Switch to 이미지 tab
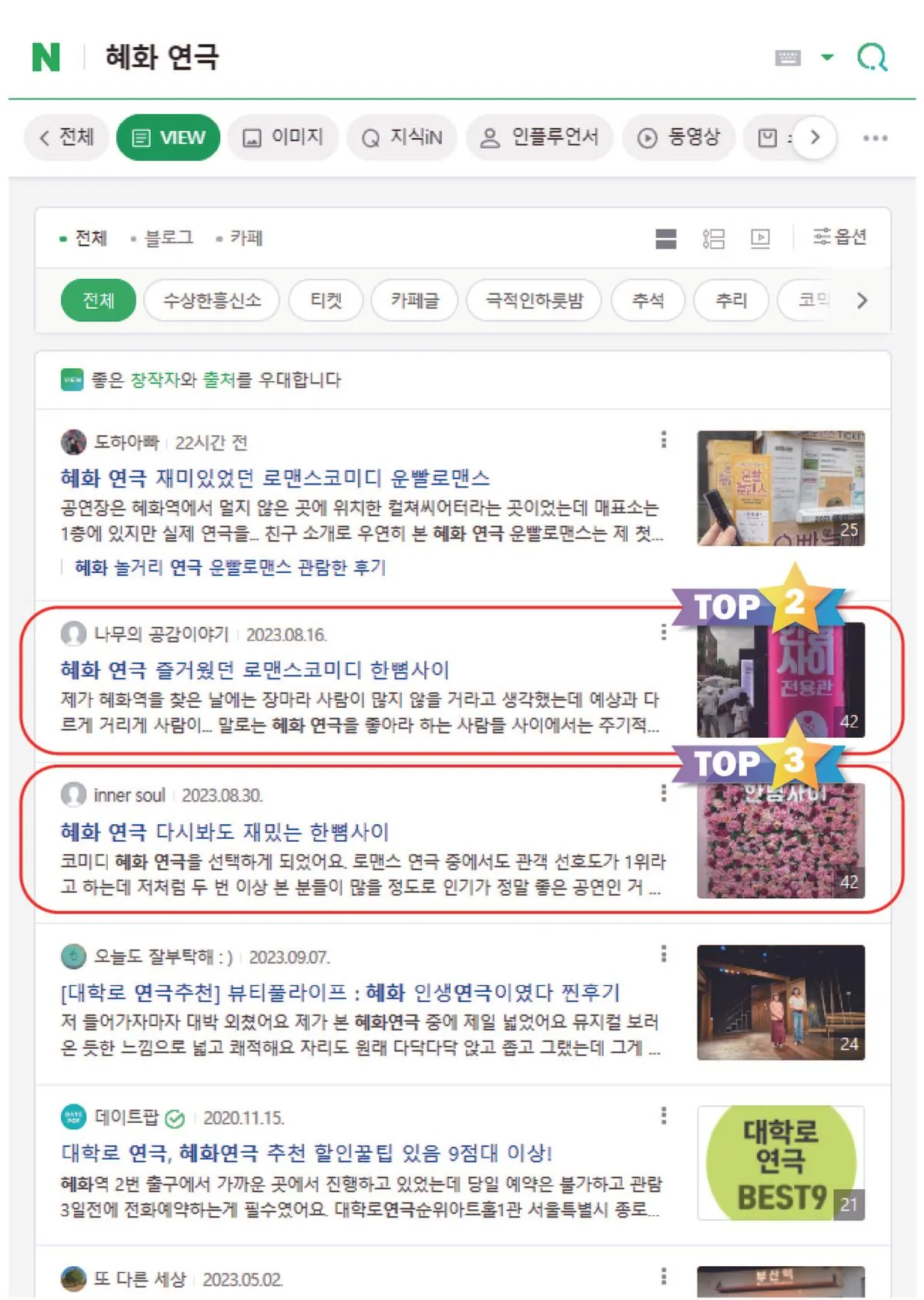This screenshot has height=1300, width=924. coord(283,138)
